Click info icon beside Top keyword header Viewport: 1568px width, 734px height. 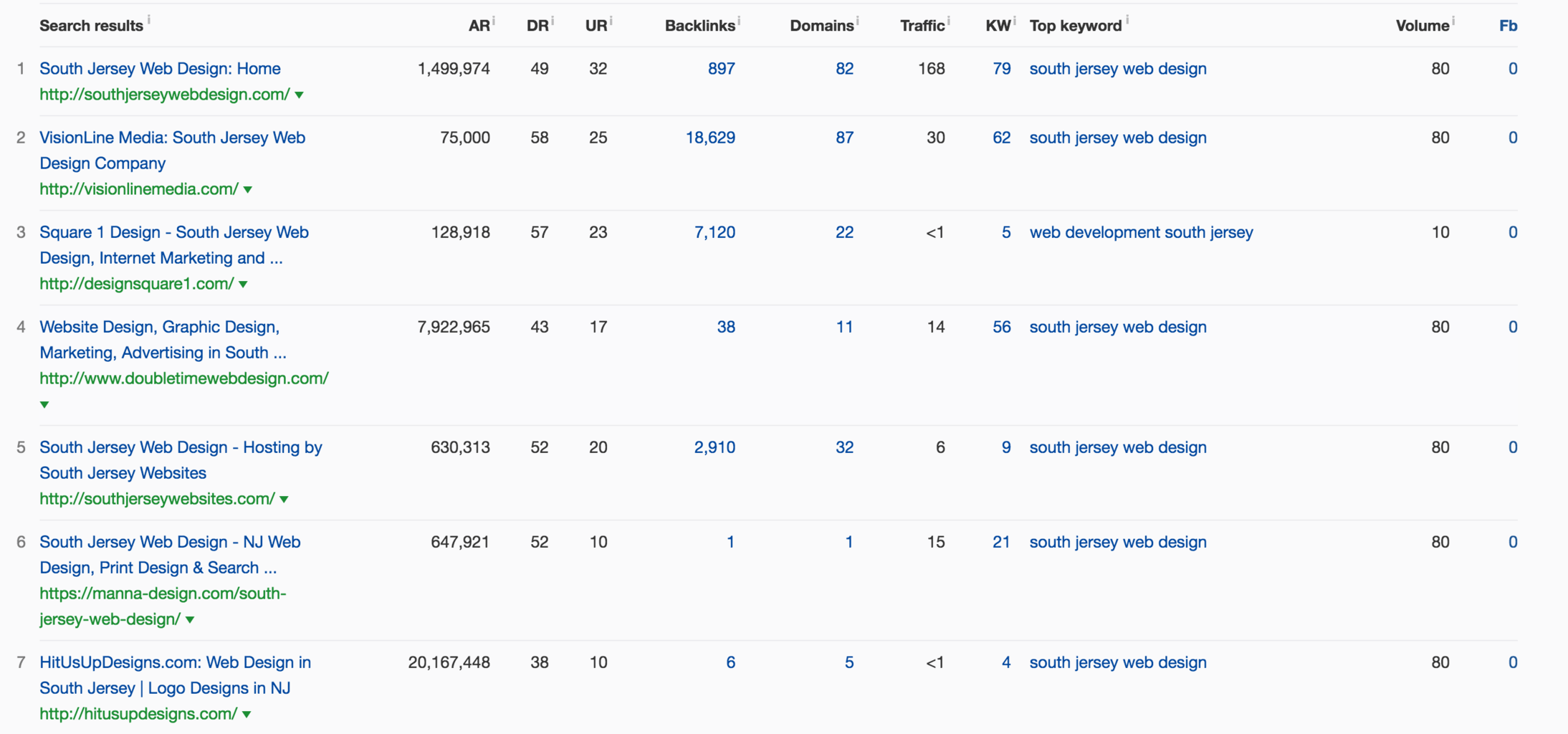pyautogui.click(x=1127, y=20)
